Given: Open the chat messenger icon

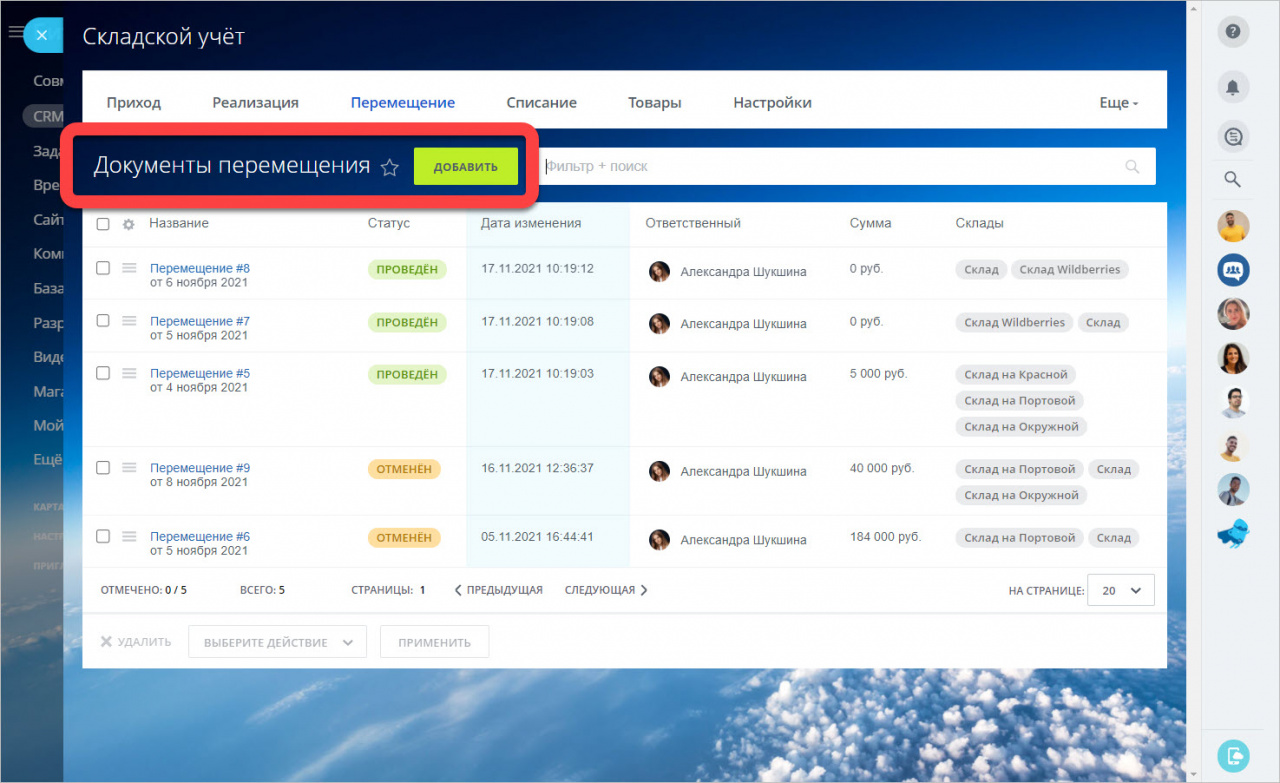Looking at the screenshot, I should pyautogui.click(x=1233, y=136).
